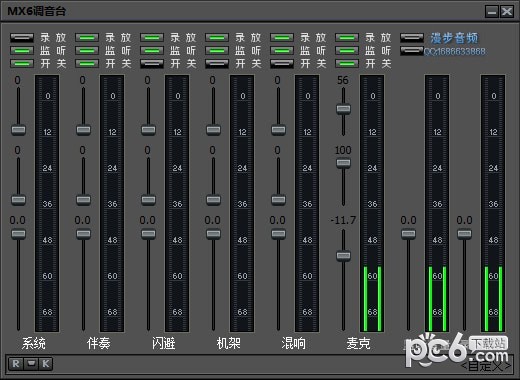Toggle 录放 for the 机架 channel
Image resolution: width=520 pixels, height=380 pixels.
pos(217,38)
